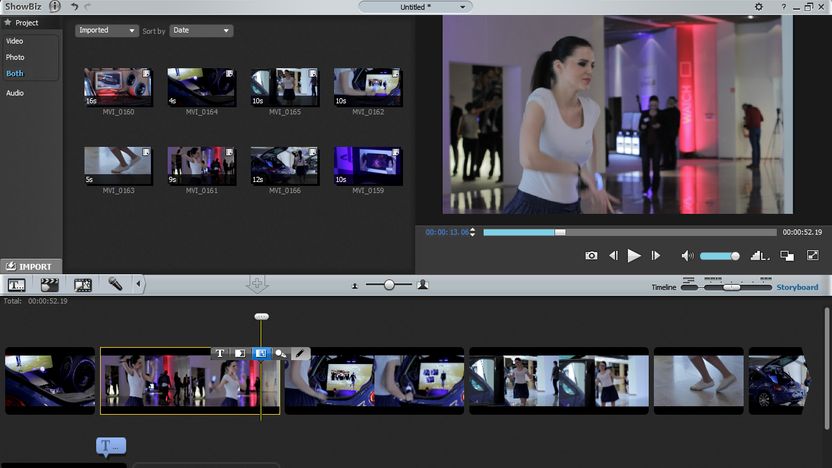Click the current timecode 00:00:13.06

pyautogui.click(x=447, y=232)
